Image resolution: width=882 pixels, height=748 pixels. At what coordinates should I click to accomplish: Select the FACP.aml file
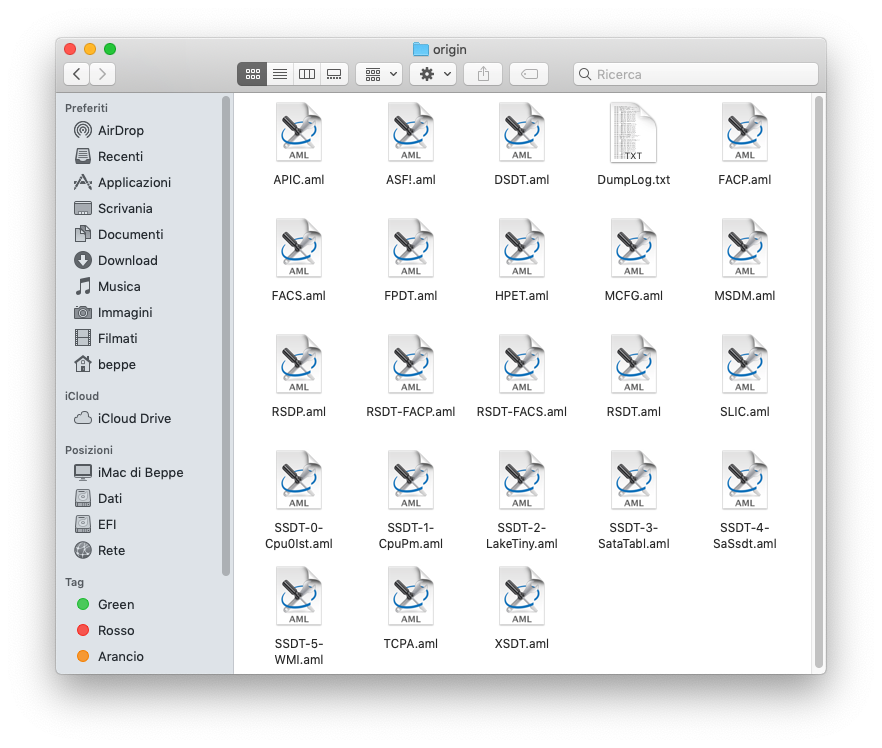[x=745, y=144]
